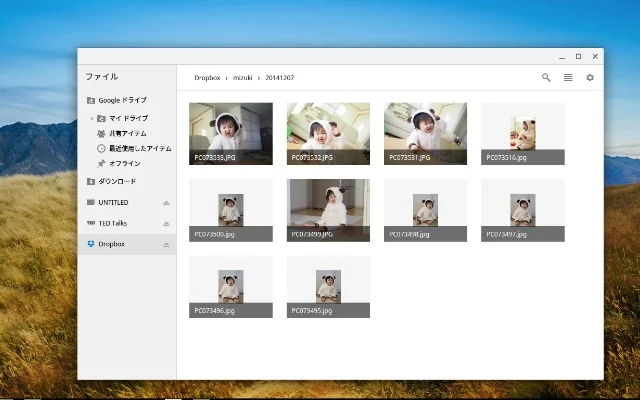
Task: Open the ダウンロード folder in the sidebar
Action: (116, 181)
